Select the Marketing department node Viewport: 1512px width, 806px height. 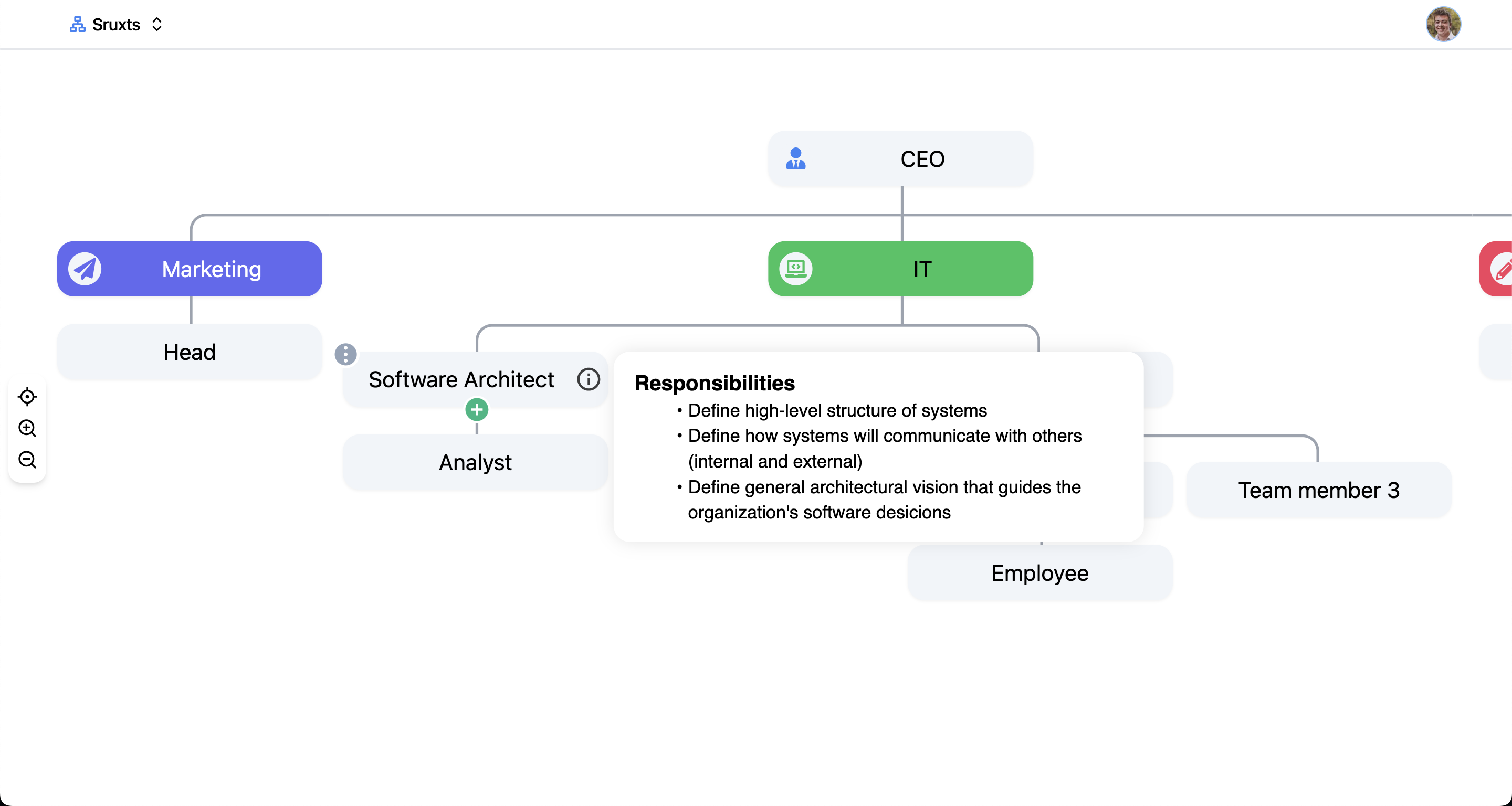pos(190,269)
